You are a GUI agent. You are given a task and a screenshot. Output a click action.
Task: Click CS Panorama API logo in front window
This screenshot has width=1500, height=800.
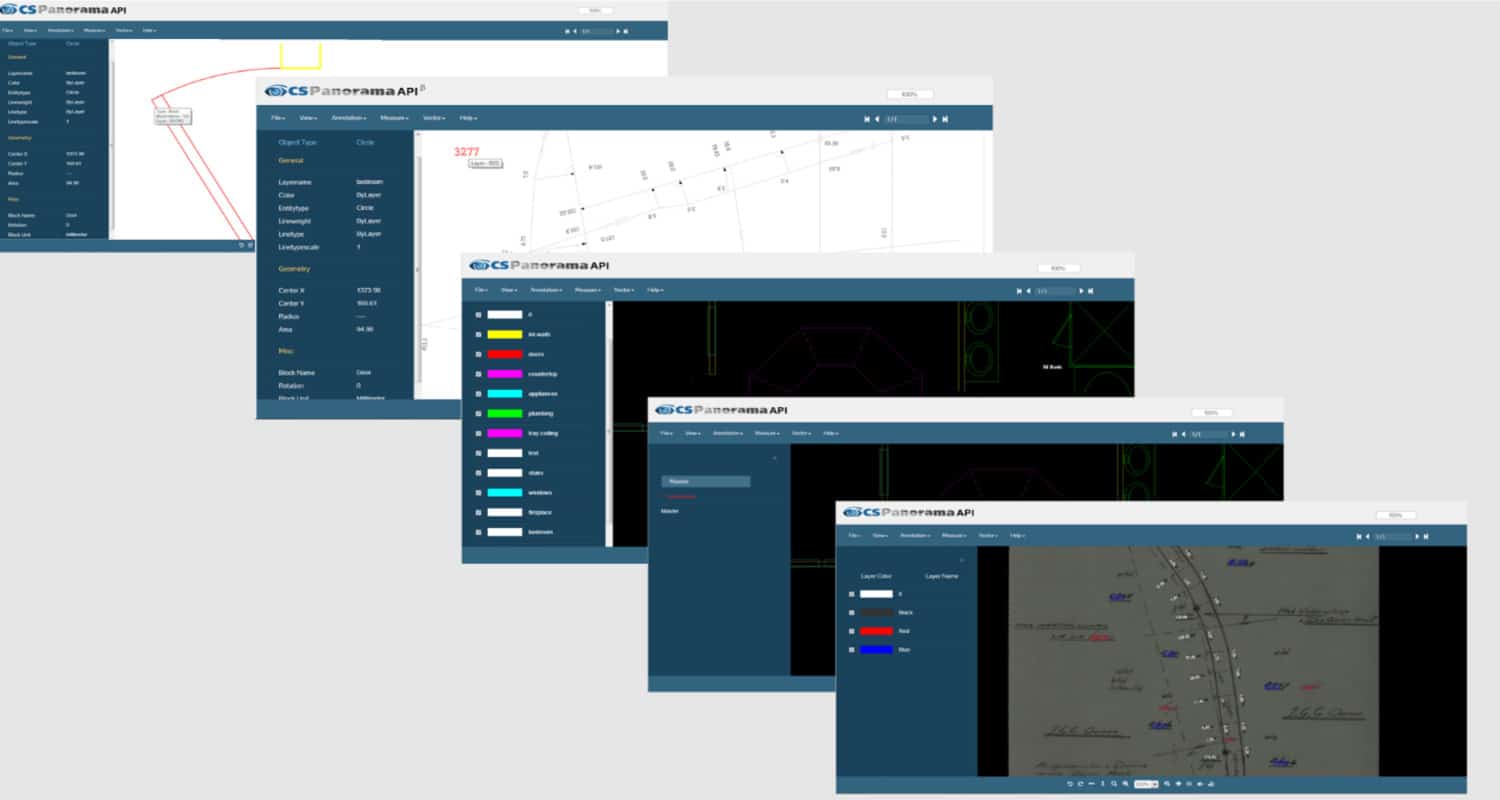[x=908, y=512]
